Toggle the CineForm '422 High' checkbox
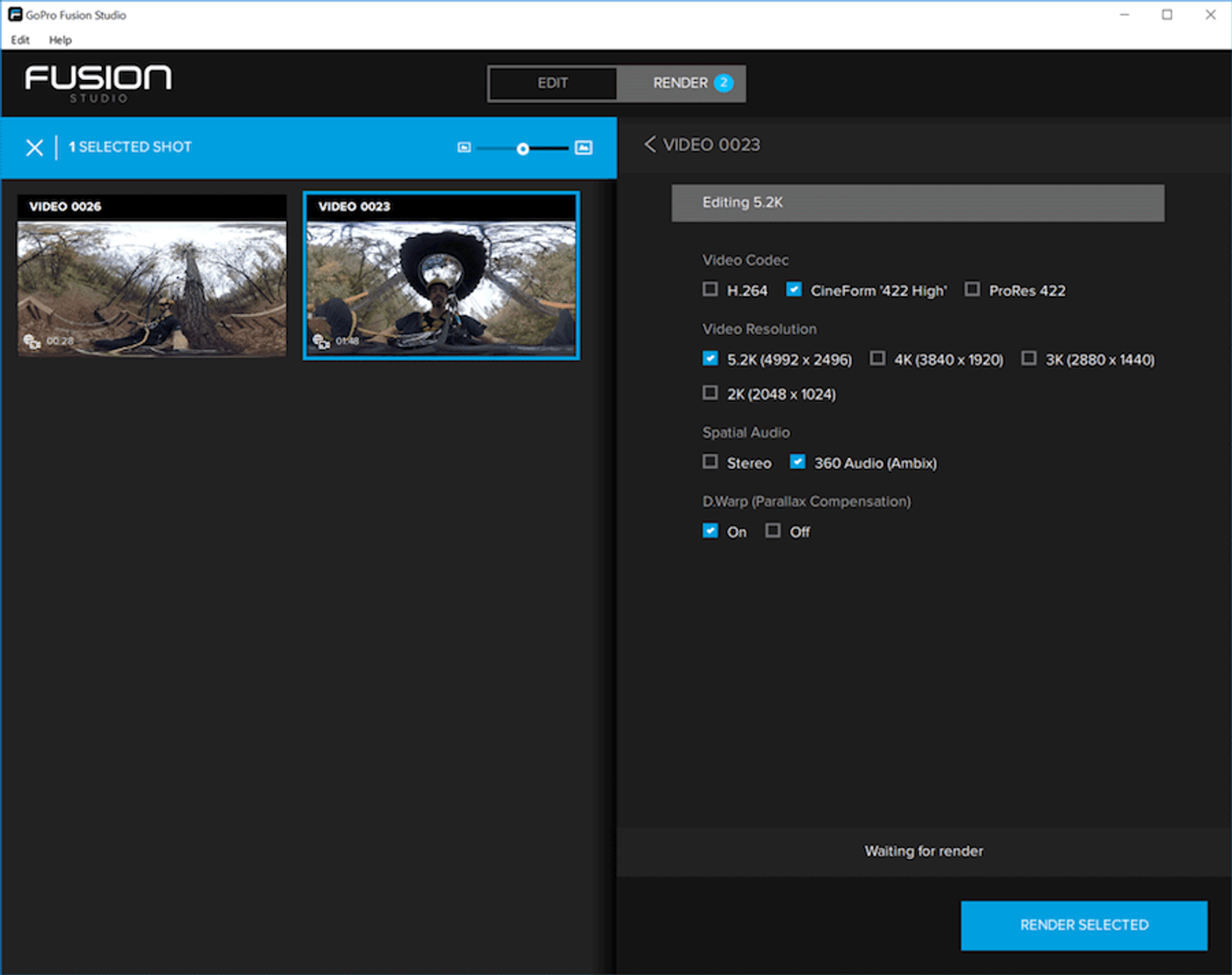The image size is (1232, 975). pos(793,289)
